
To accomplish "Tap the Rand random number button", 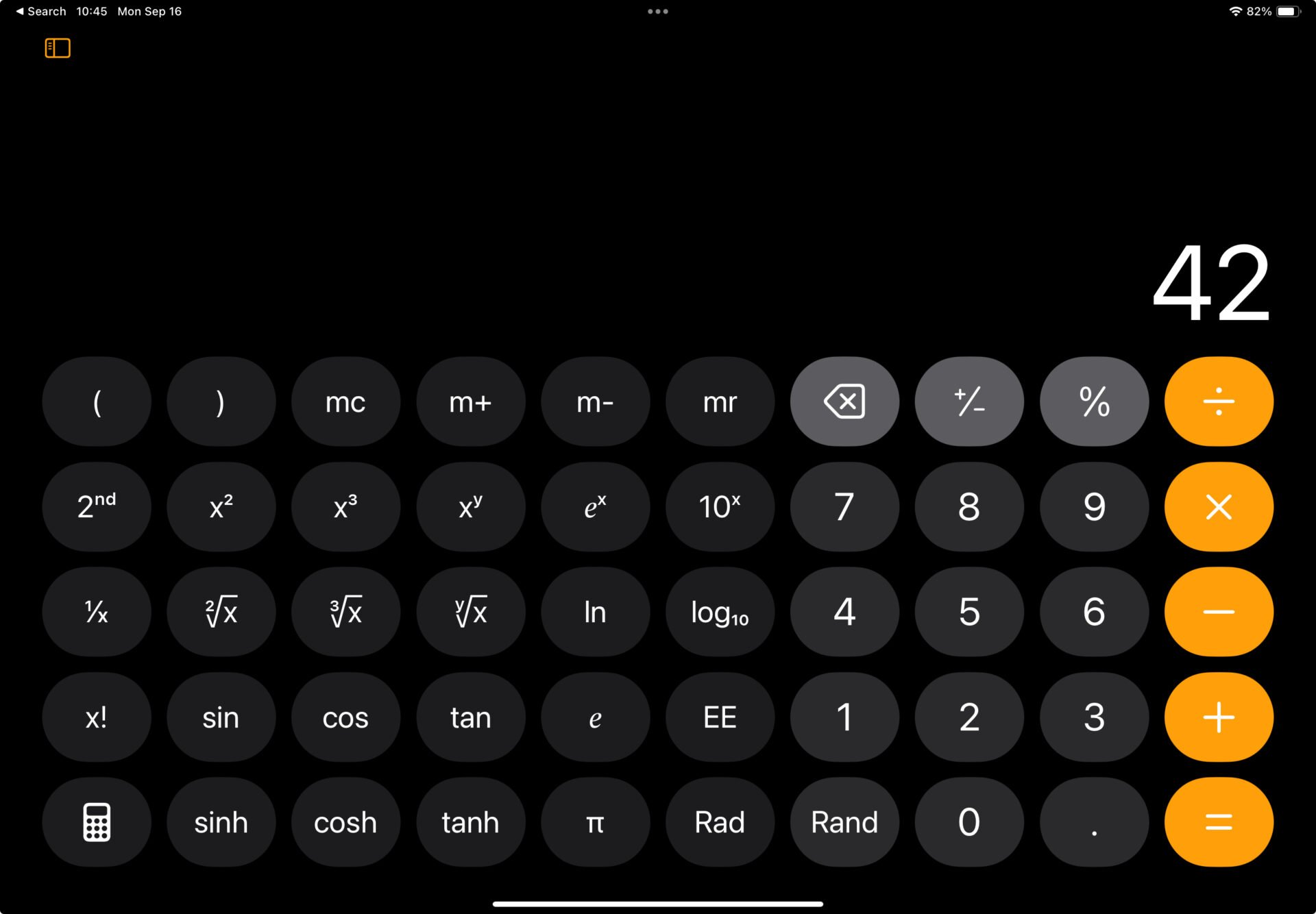I will pyautogui.click(x=845, y=821).
